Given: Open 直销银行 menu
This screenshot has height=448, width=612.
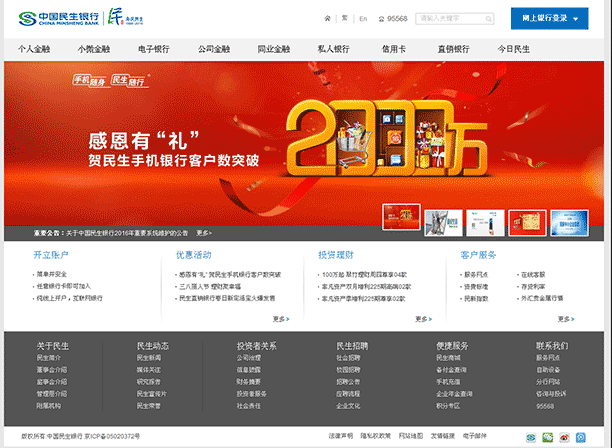Looking at the screenshot, I should [454, 49].
